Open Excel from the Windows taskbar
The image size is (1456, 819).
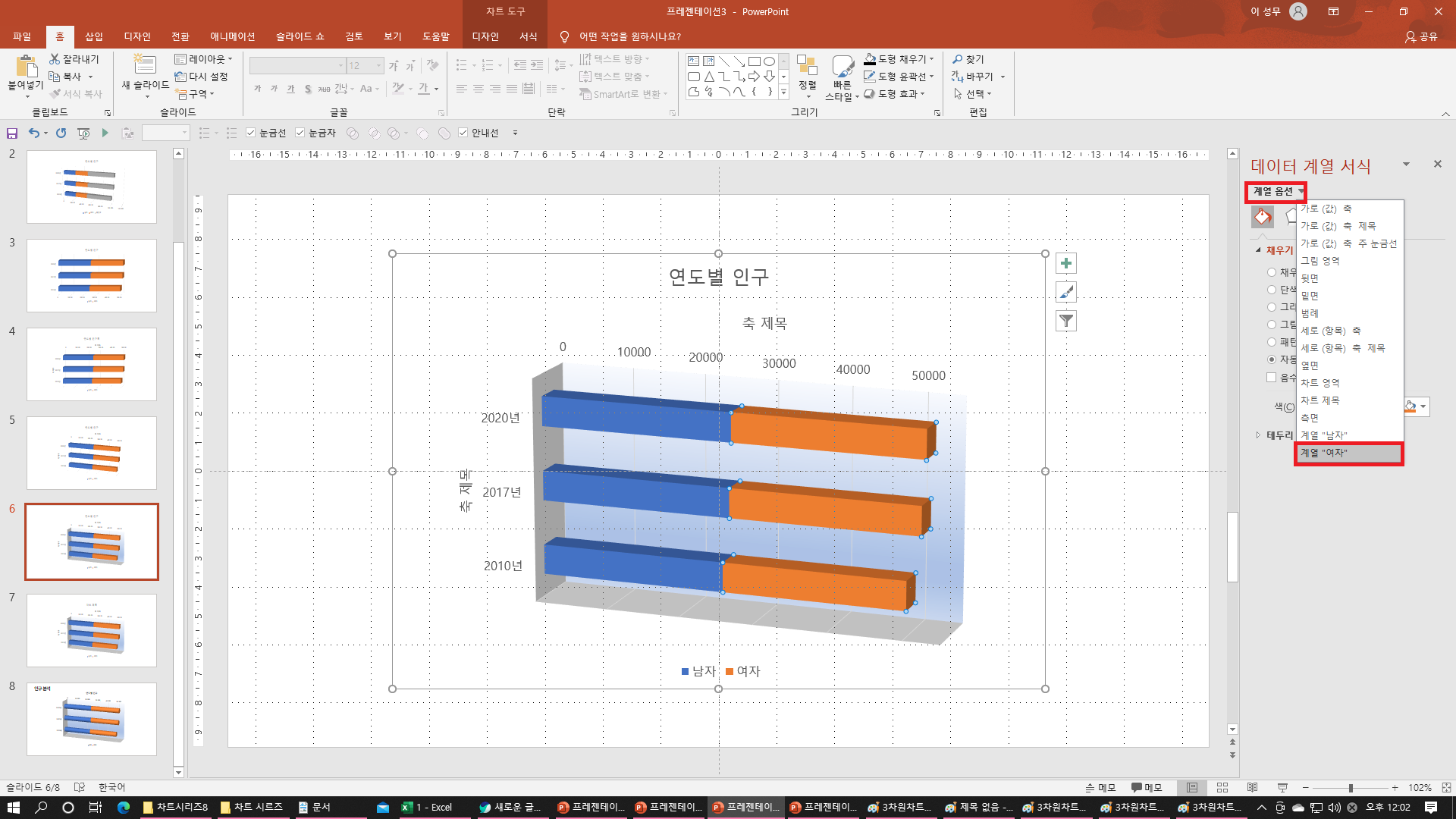(427, 807)
